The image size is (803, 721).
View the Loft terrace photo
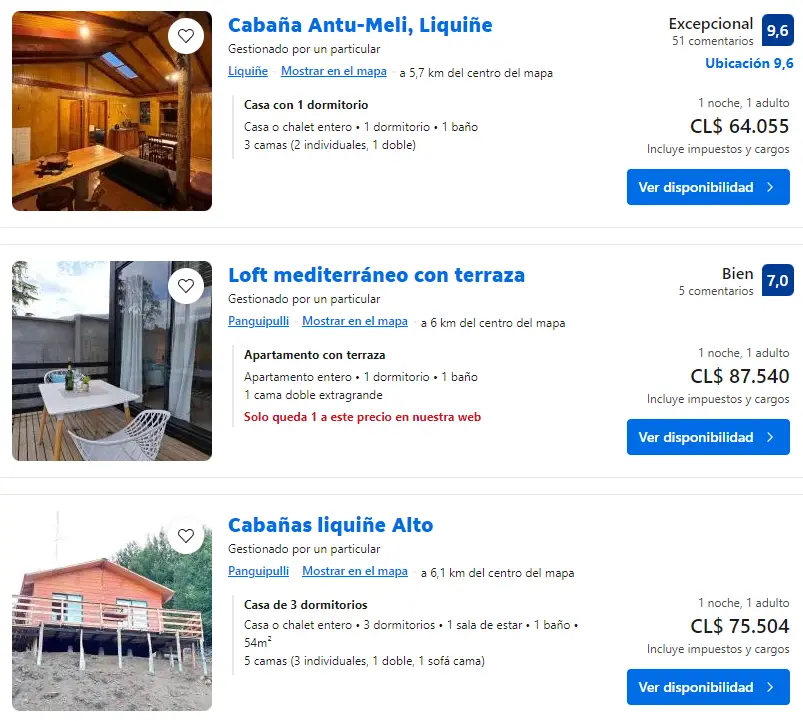pyautogui.click(x=112, y=361)
